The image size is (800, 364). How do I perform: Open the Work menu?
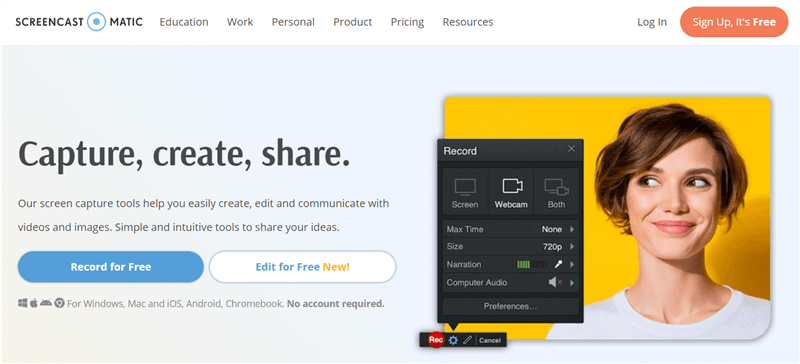[240, 22]
